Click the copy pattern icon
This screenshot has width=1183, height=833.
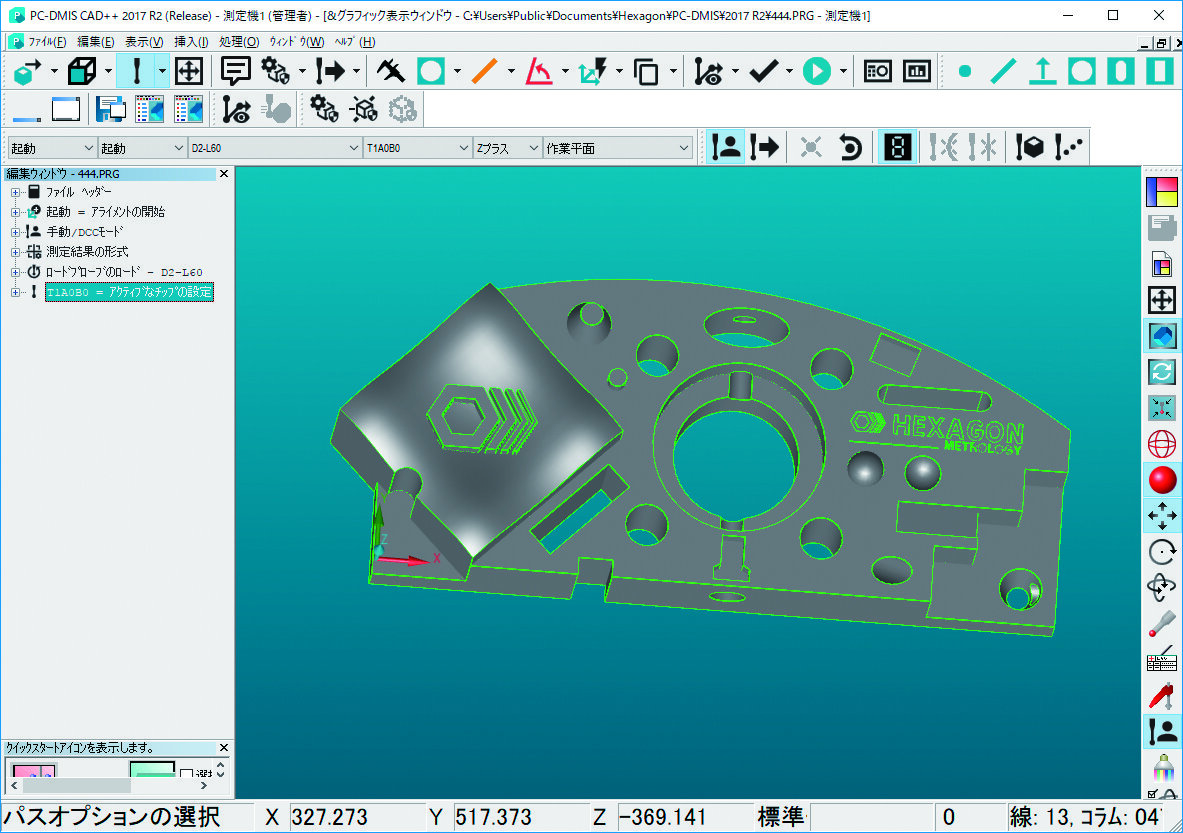tap(646, 72)
